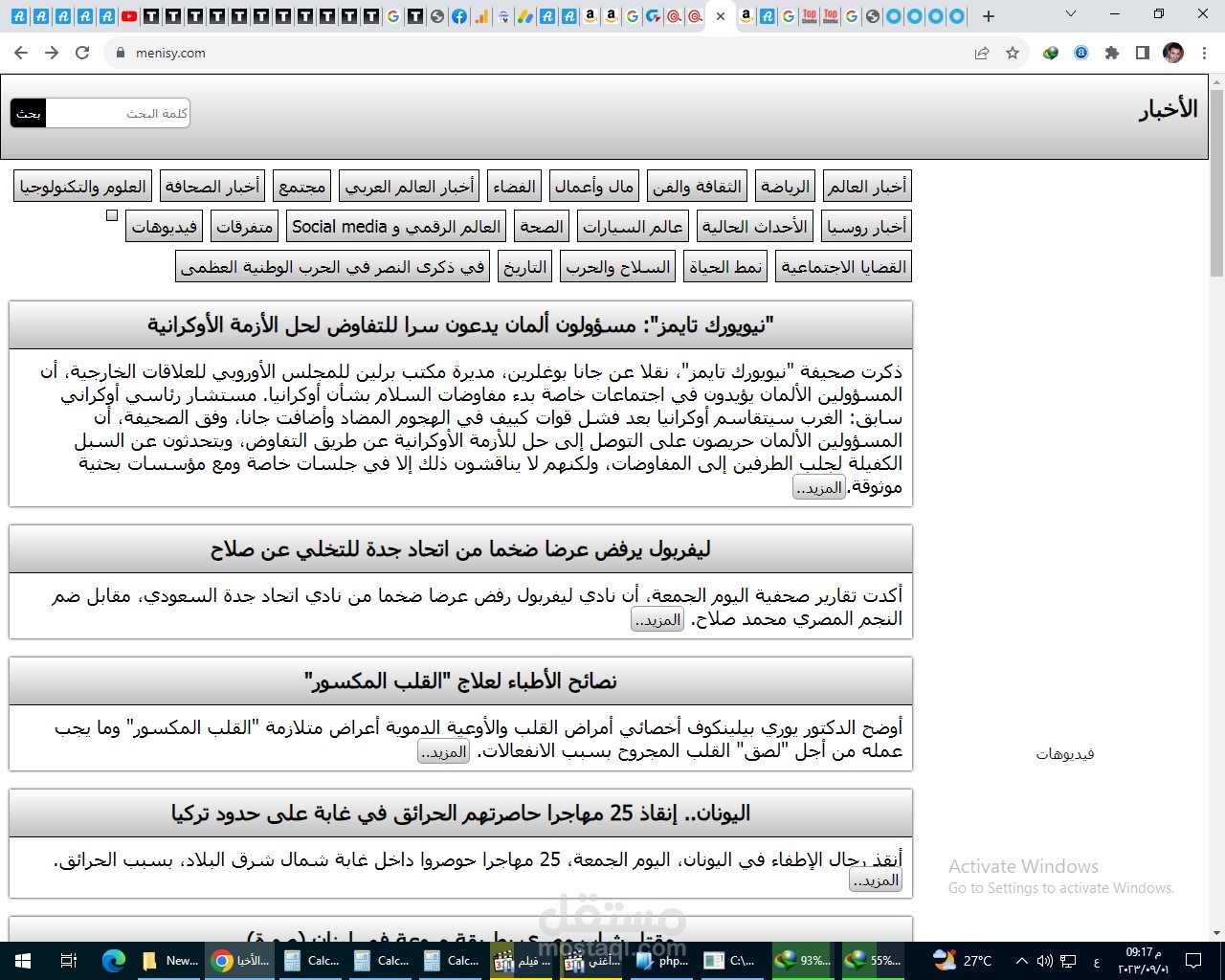Open Microsoft Edge from the taskbar
This screenshot has height=980, width=1225.
tap(114, 961)
